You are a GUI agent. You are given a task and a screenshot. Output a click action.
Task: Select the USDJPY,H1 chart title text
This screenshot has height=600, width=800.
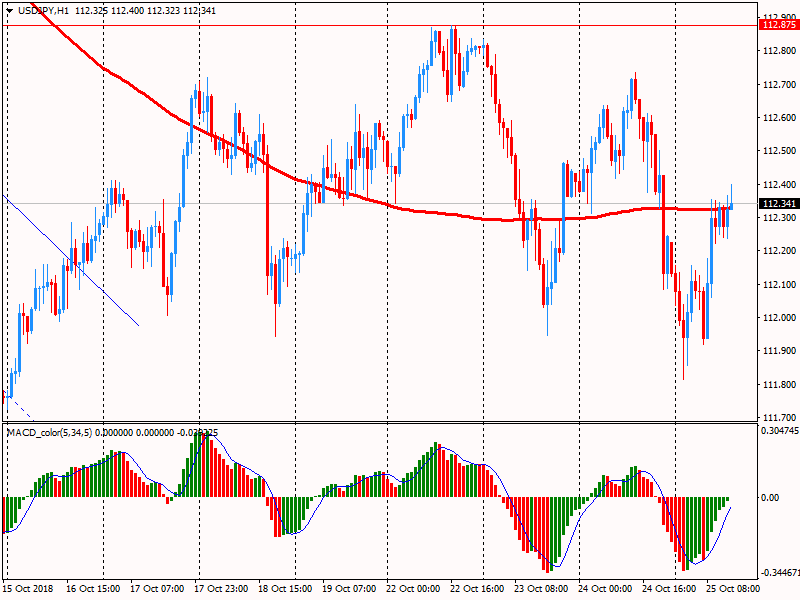click(43, 11)
